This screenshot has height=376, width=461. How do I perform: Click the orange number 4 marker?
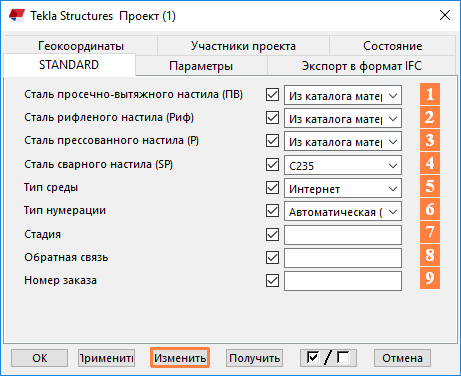(x=430, y=163)
